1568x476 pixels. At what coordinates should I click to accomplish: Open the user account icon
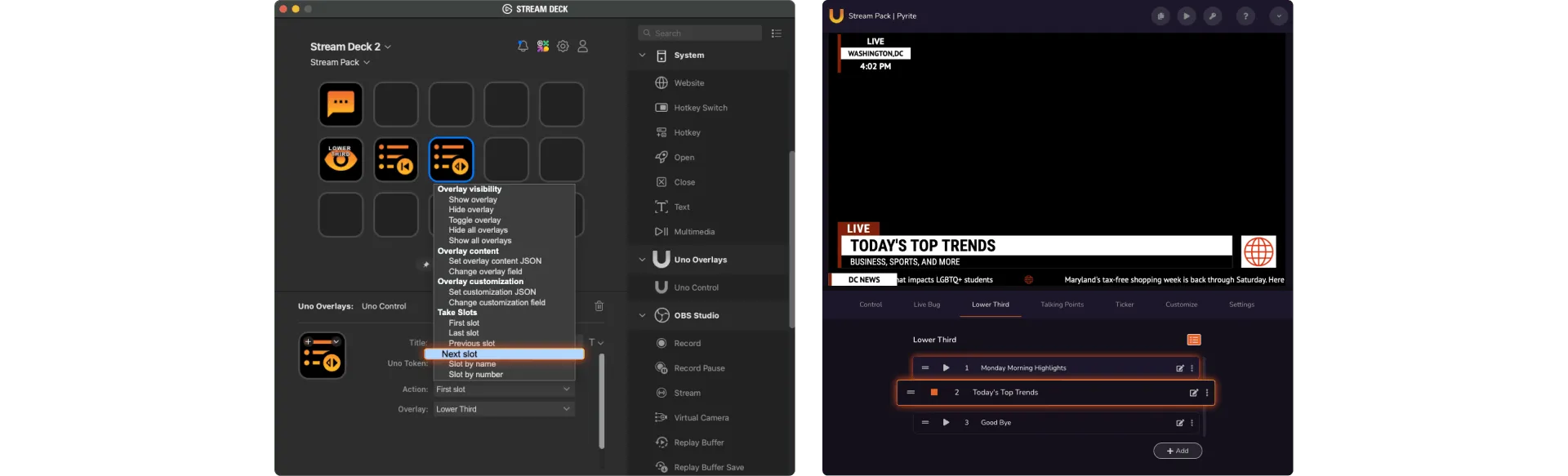pyautogui.click(x=582, y=47)
